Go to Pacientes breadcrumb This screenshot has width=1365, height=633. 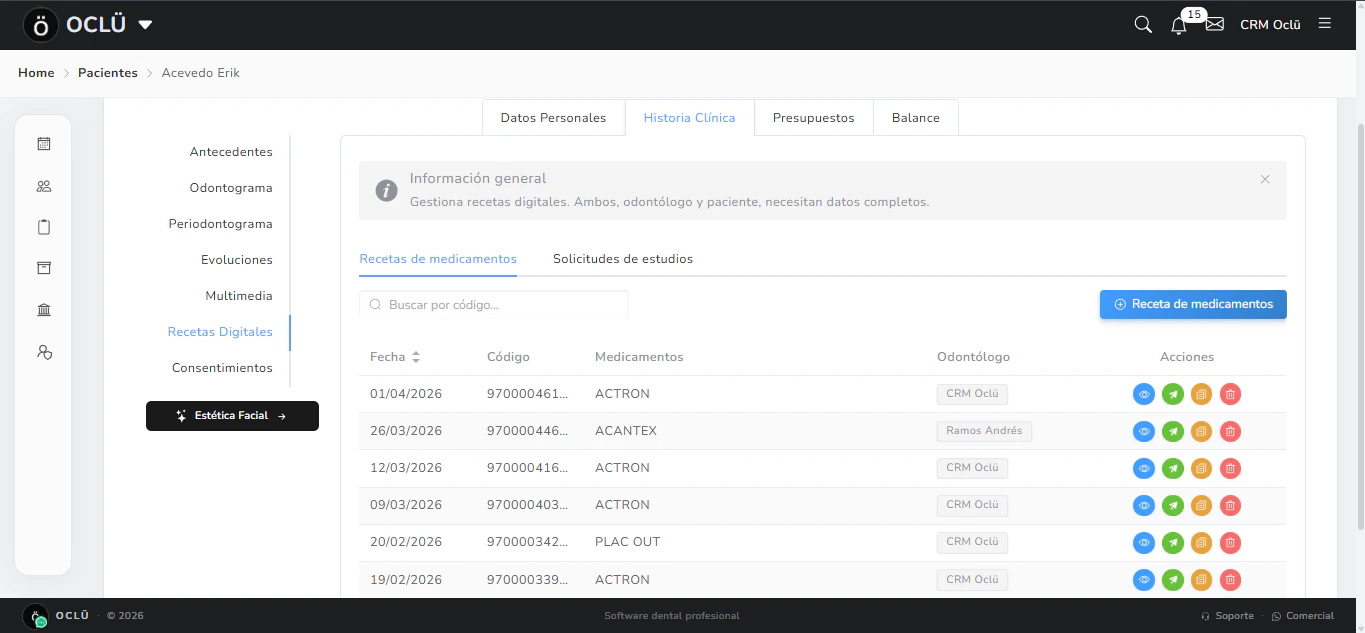[108, 73]
